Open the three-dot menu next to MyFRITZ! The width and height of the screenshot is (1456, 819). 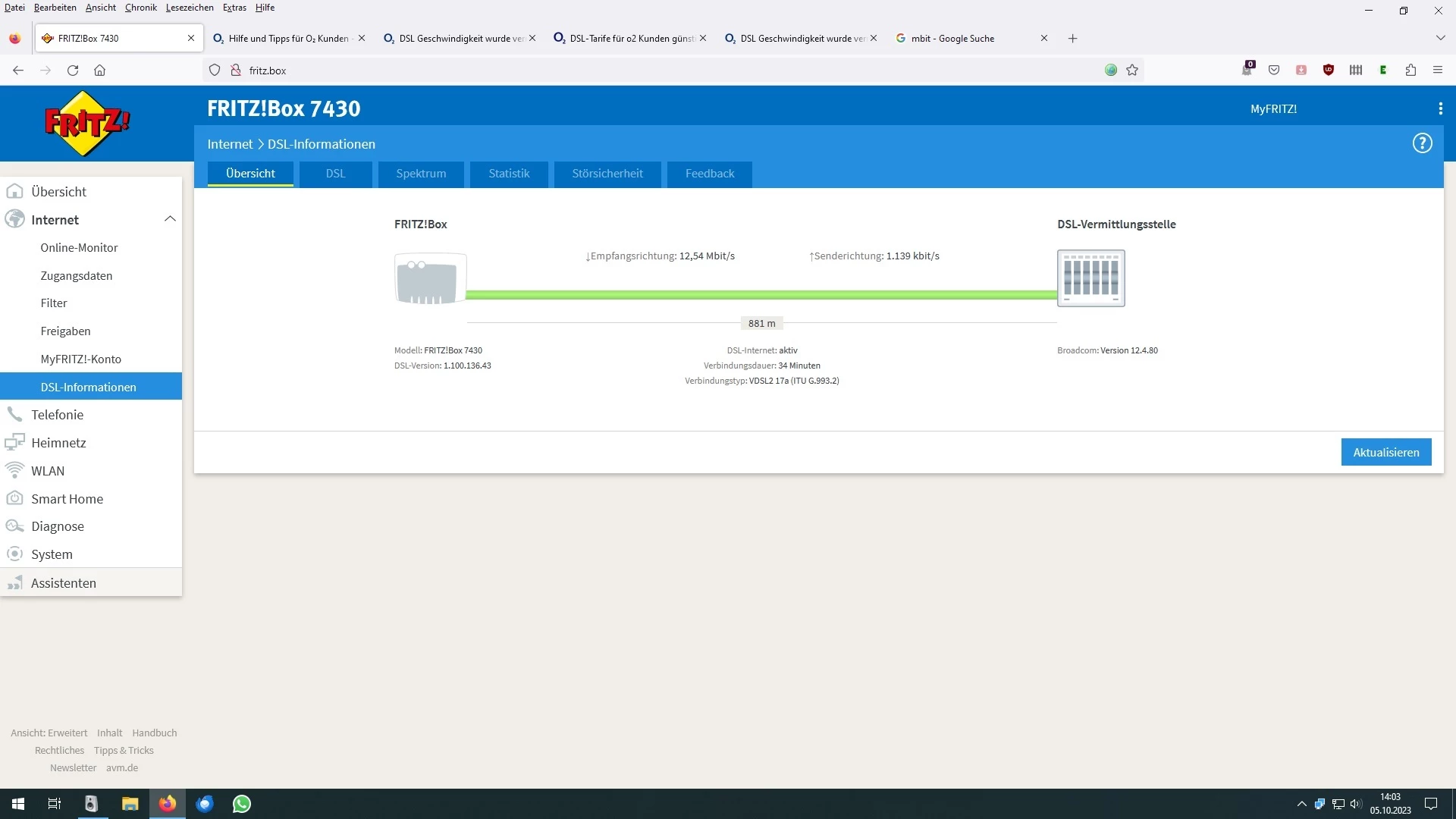(x=1440, y=109)
